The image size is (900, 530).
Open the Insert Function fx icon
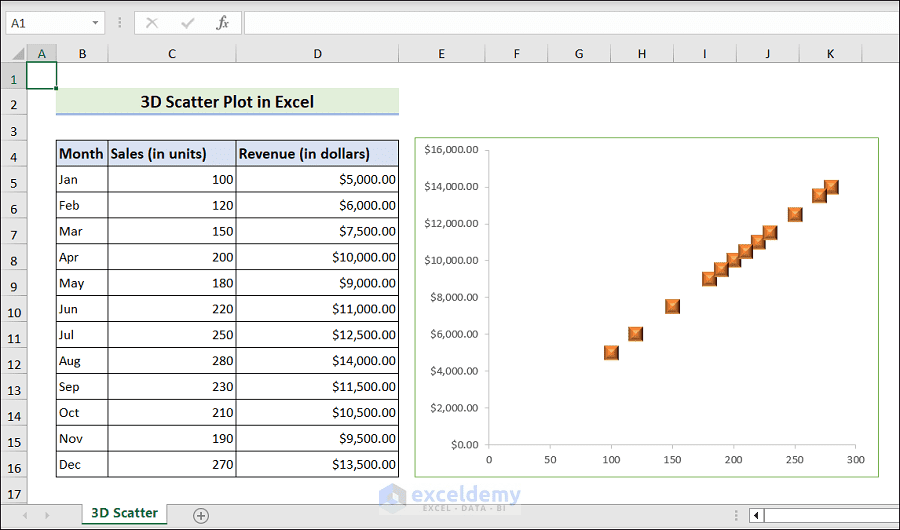[x=223, y=23]
